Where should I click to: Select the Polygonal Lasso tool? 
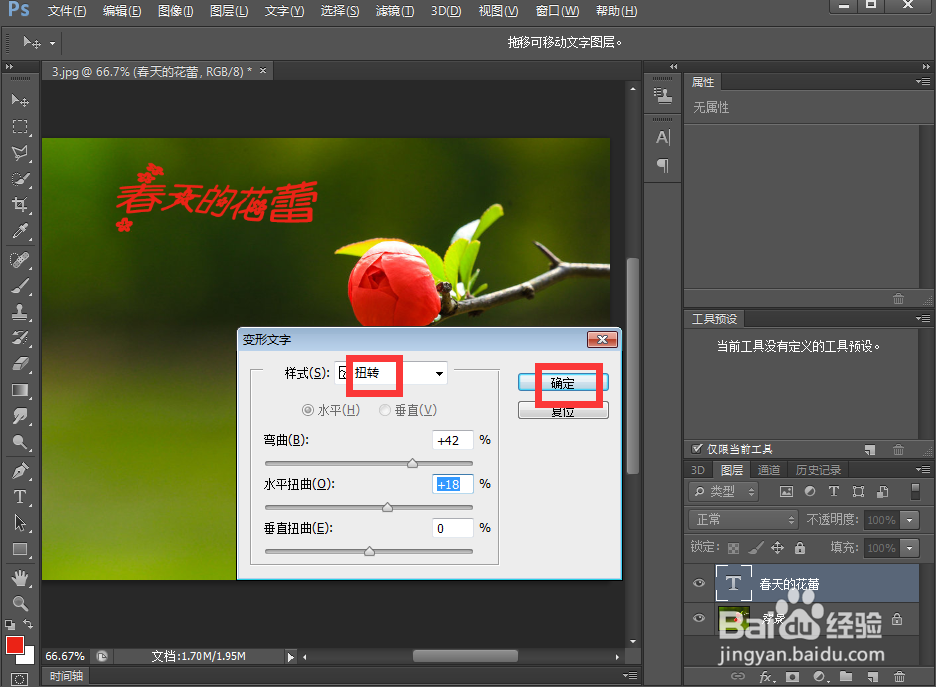tap(20, 153)
